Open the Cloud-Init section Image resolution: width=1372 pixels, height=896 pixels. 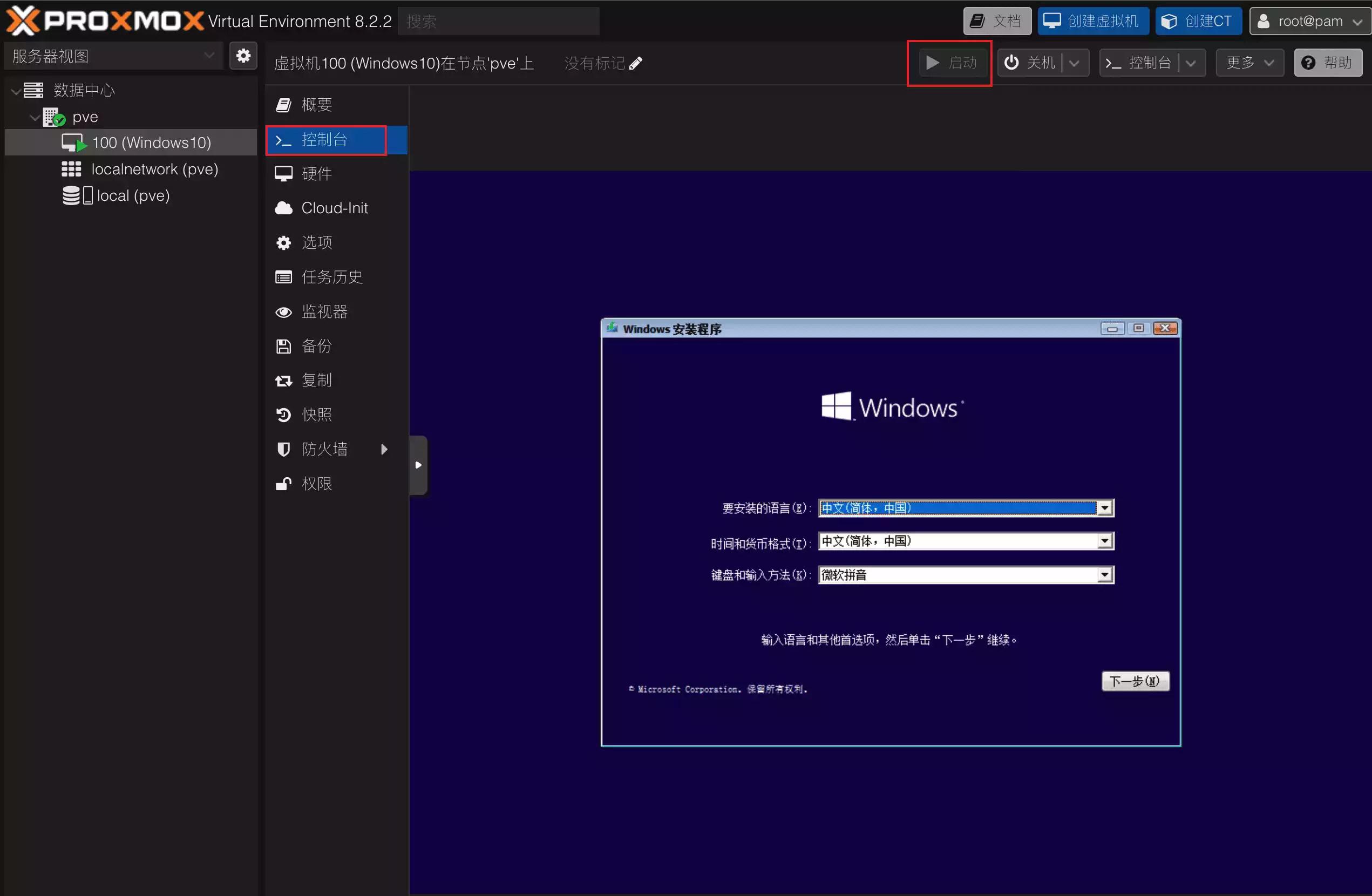[x=334, y=208]
